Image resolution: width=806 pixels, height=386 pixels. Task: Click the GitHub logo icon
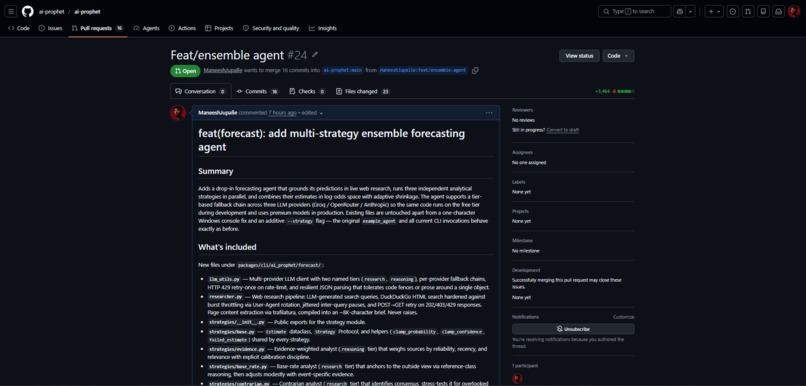pyautogui.click(x=28, y=11)
